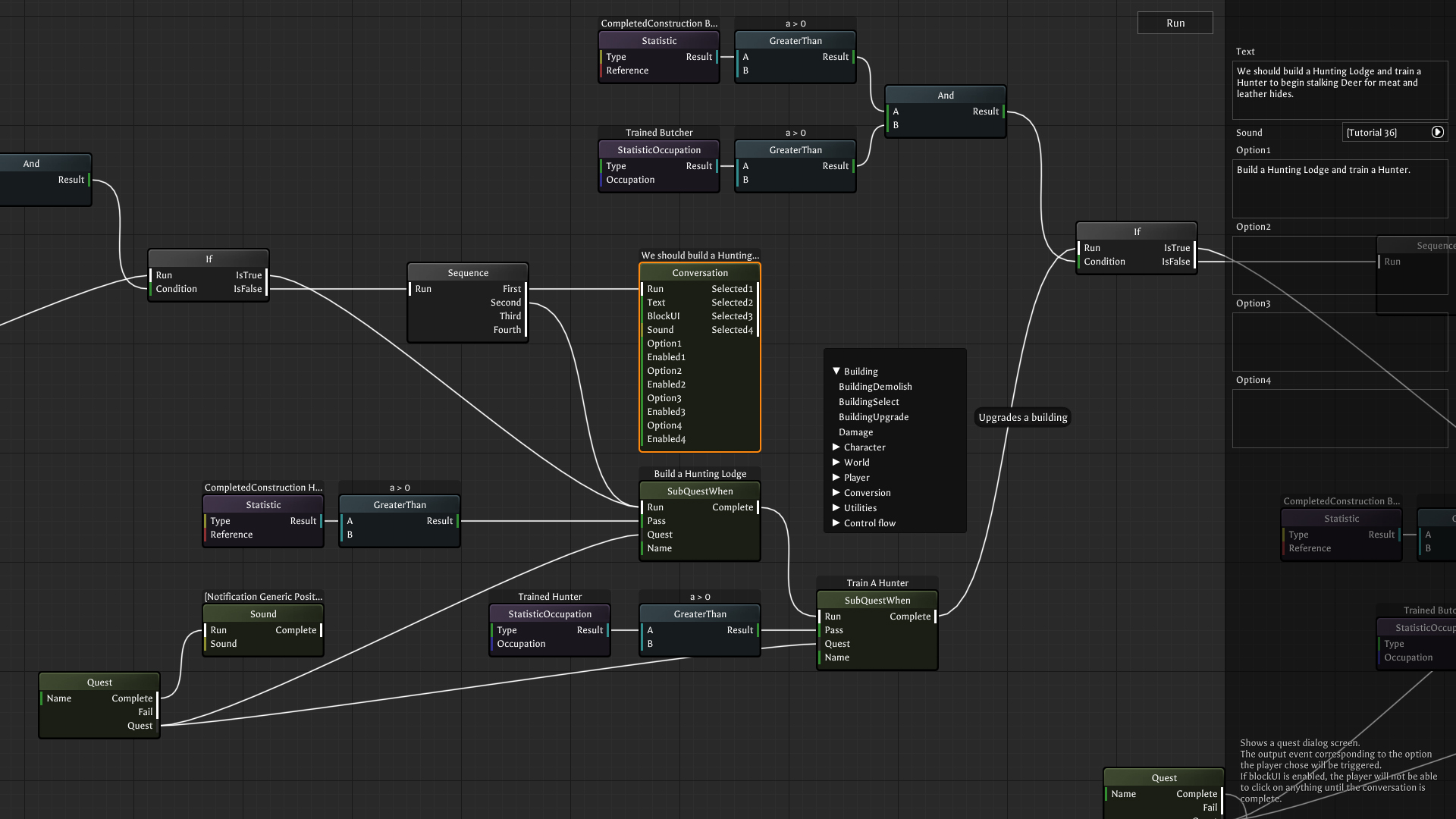Select Damage from the node menu
Screen dimensions: 1456x819
pyautogui.click(x=855, y=432)
